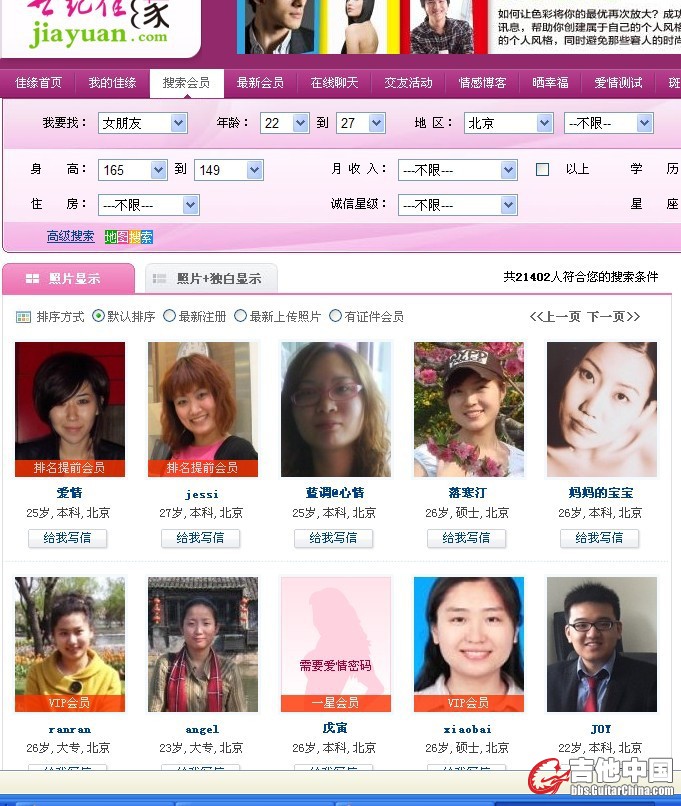Go to the 最新会员 navigation tab
The height and width of the screenshot is (806, 681).
click(260, 83)
